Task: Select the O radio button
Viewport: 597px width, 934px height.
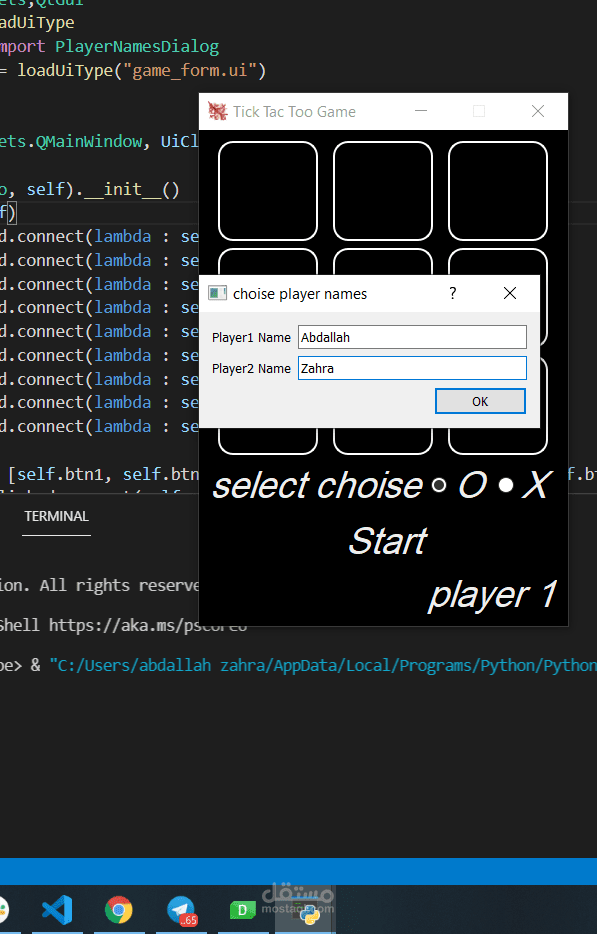Action: coord(439,485)
